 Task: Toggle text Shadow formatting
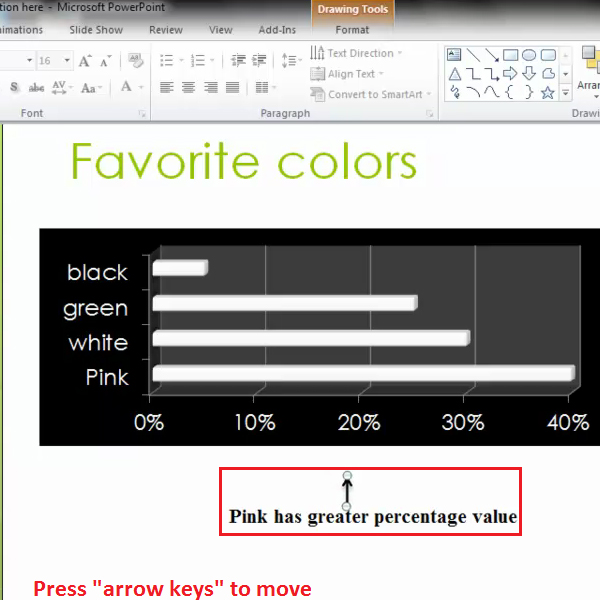pos(14,87)
